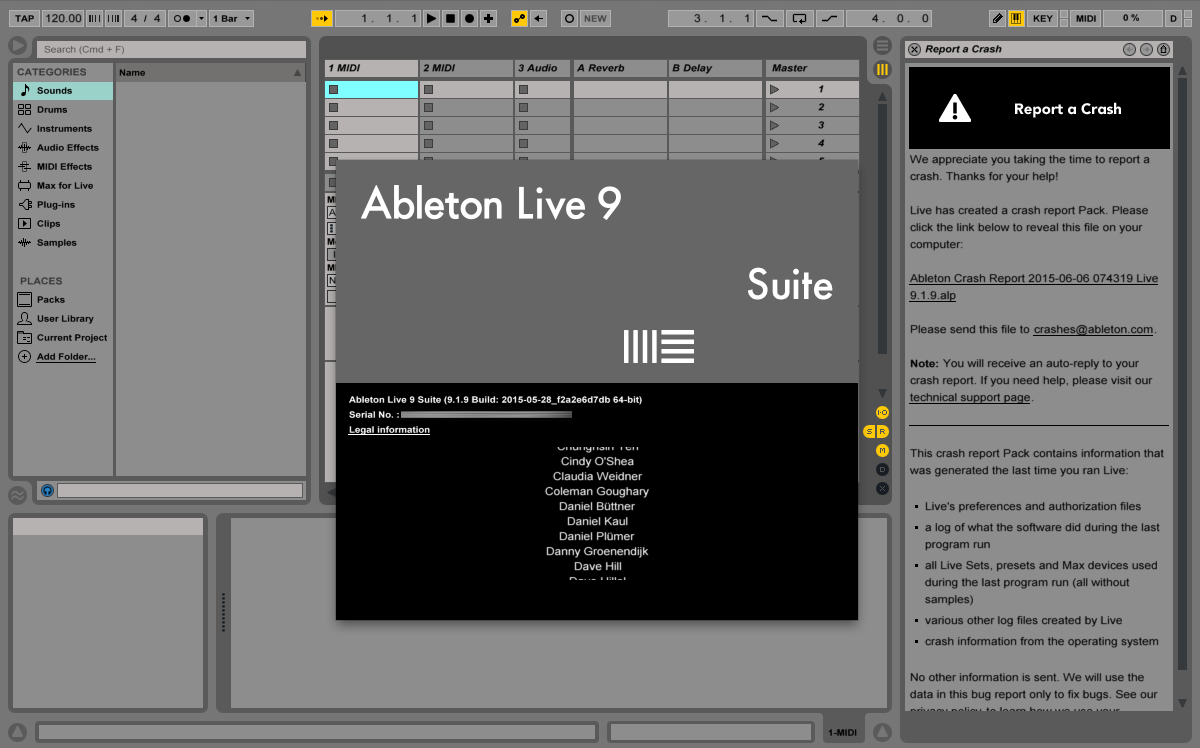Select the Max for Live category
The width and height of the screenshot is (1200, 748).
coord(63,186)
